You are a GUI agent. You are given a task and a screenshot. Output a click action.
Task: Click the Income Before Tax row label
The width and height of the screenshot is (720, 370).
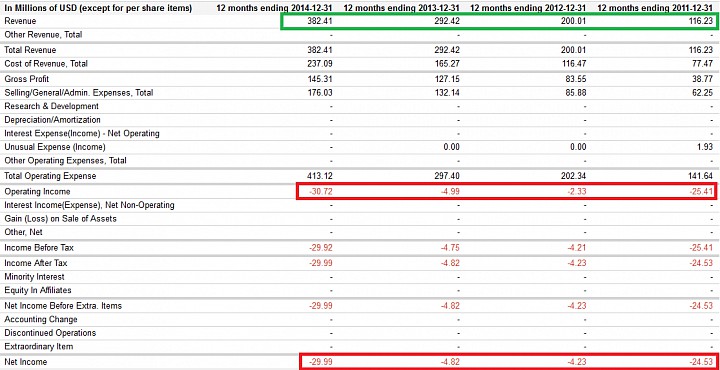[39, 248]
